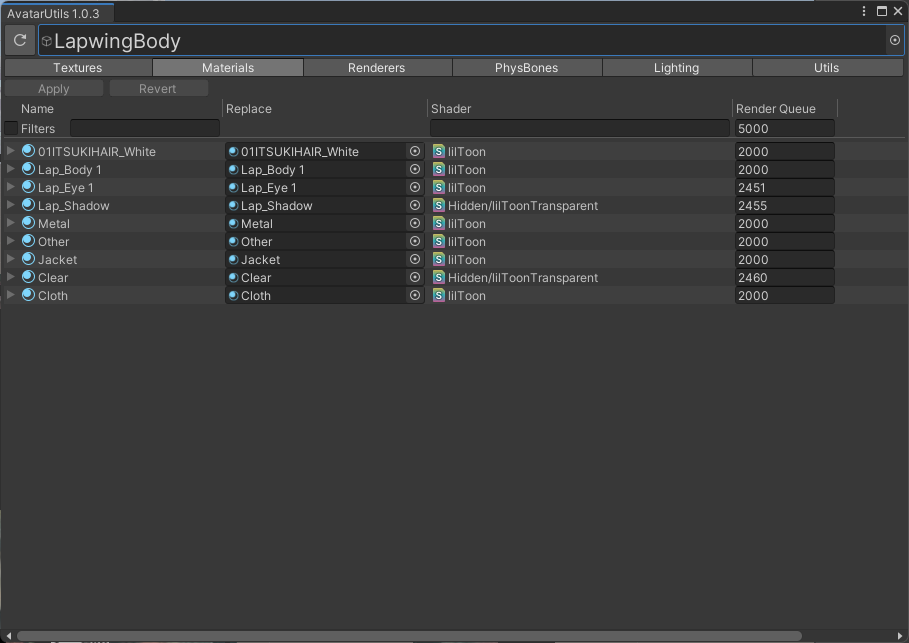This screenshot has width=909, height=643.
Task: Click the Render Queue filter field showing 5000
Action: (784, 129)
